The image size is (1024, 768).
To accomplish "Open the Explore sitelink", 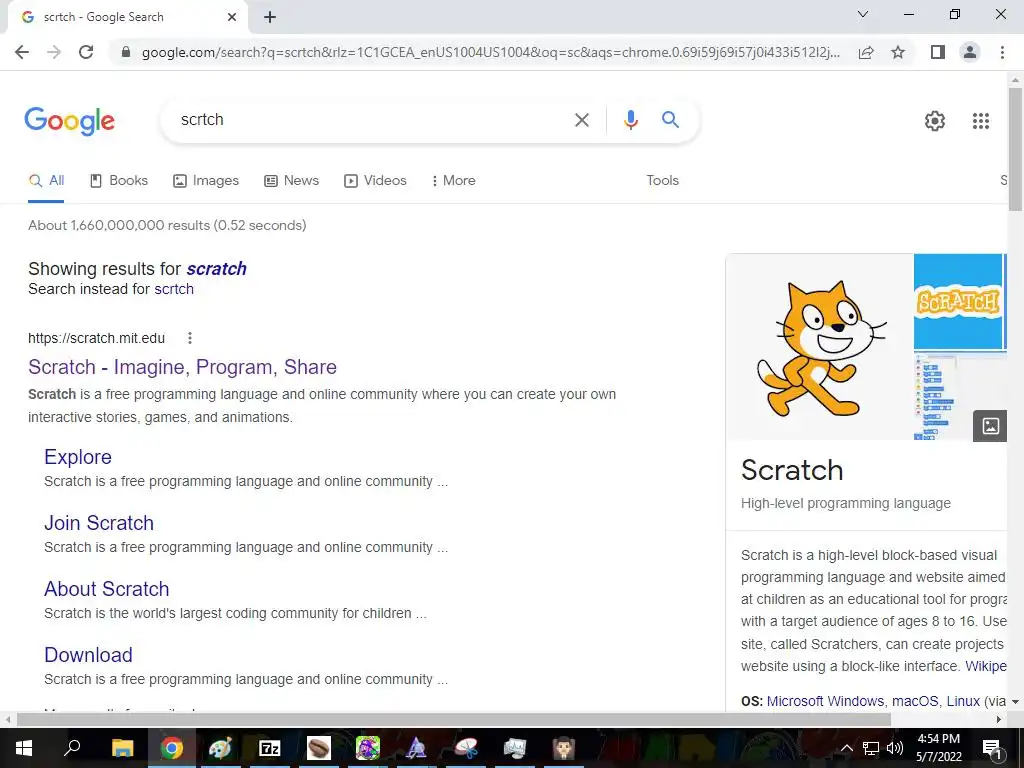I will click(x=78, y=457).
